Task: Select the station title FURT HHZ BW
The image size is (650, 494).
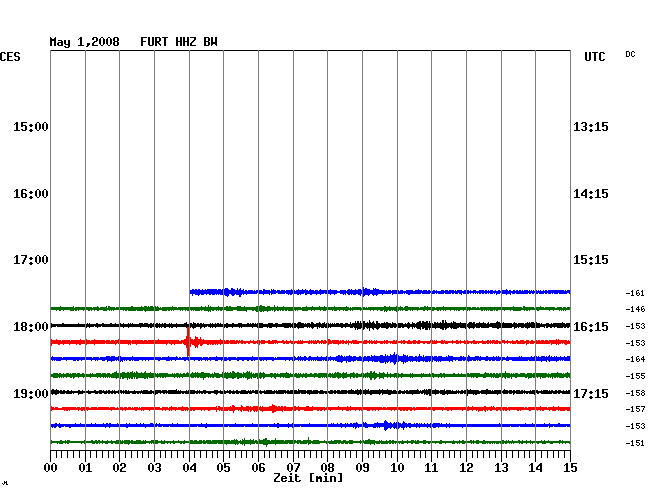Action: click(179, 42)
